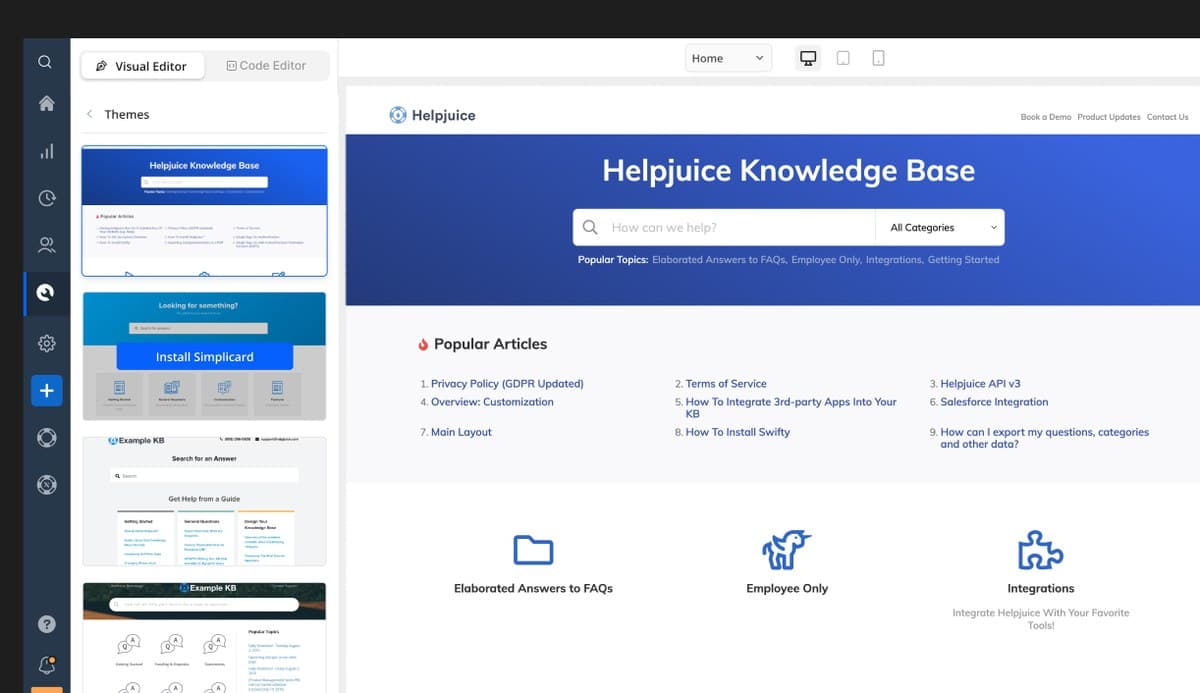Viewport: 1200px width, 693px height.
Task: Click the unicorn icon above Employee Only
Action: pyautogui.click(x=786, y=549)
